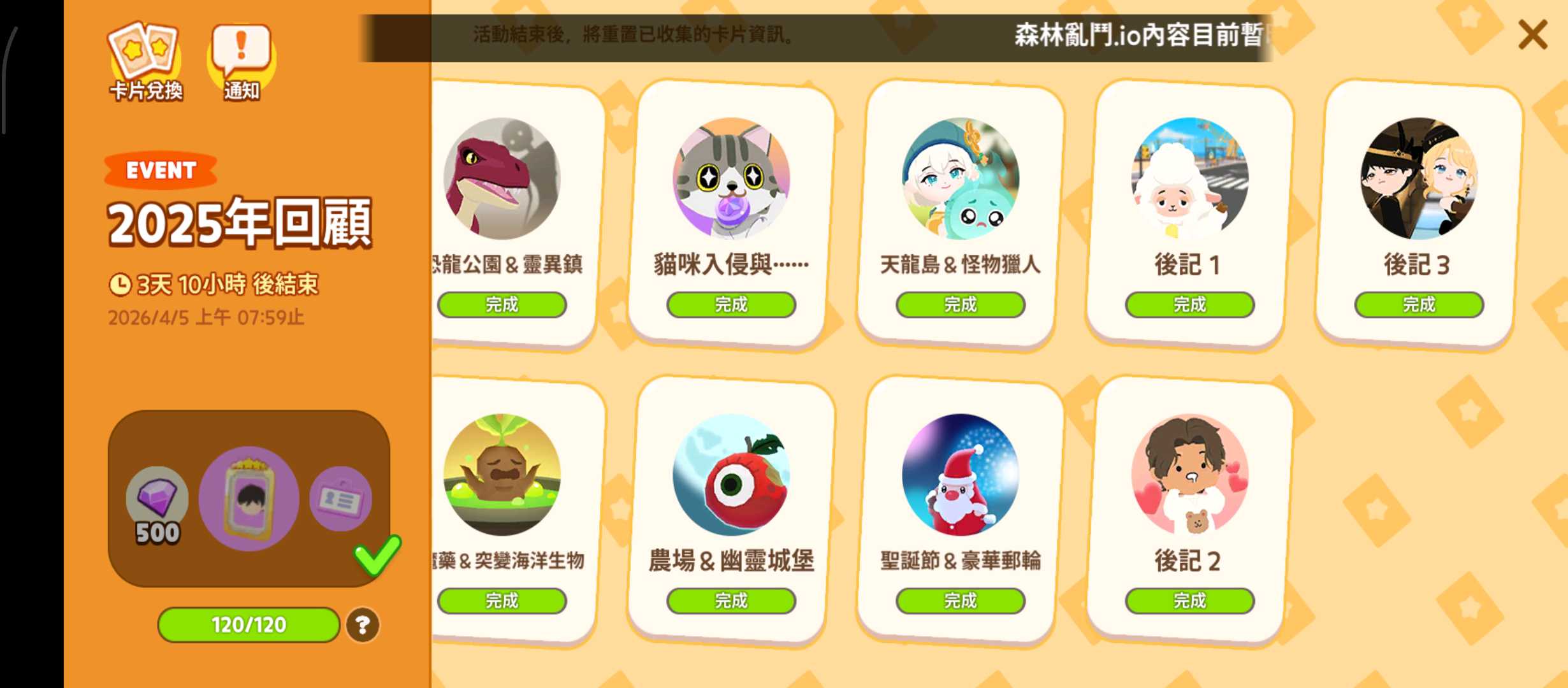Image resolution: width=1568 pixels, height=688 pixels.
Task: Open the 農場＆幽靈城堡 apple image
Action: coord(731,475)
